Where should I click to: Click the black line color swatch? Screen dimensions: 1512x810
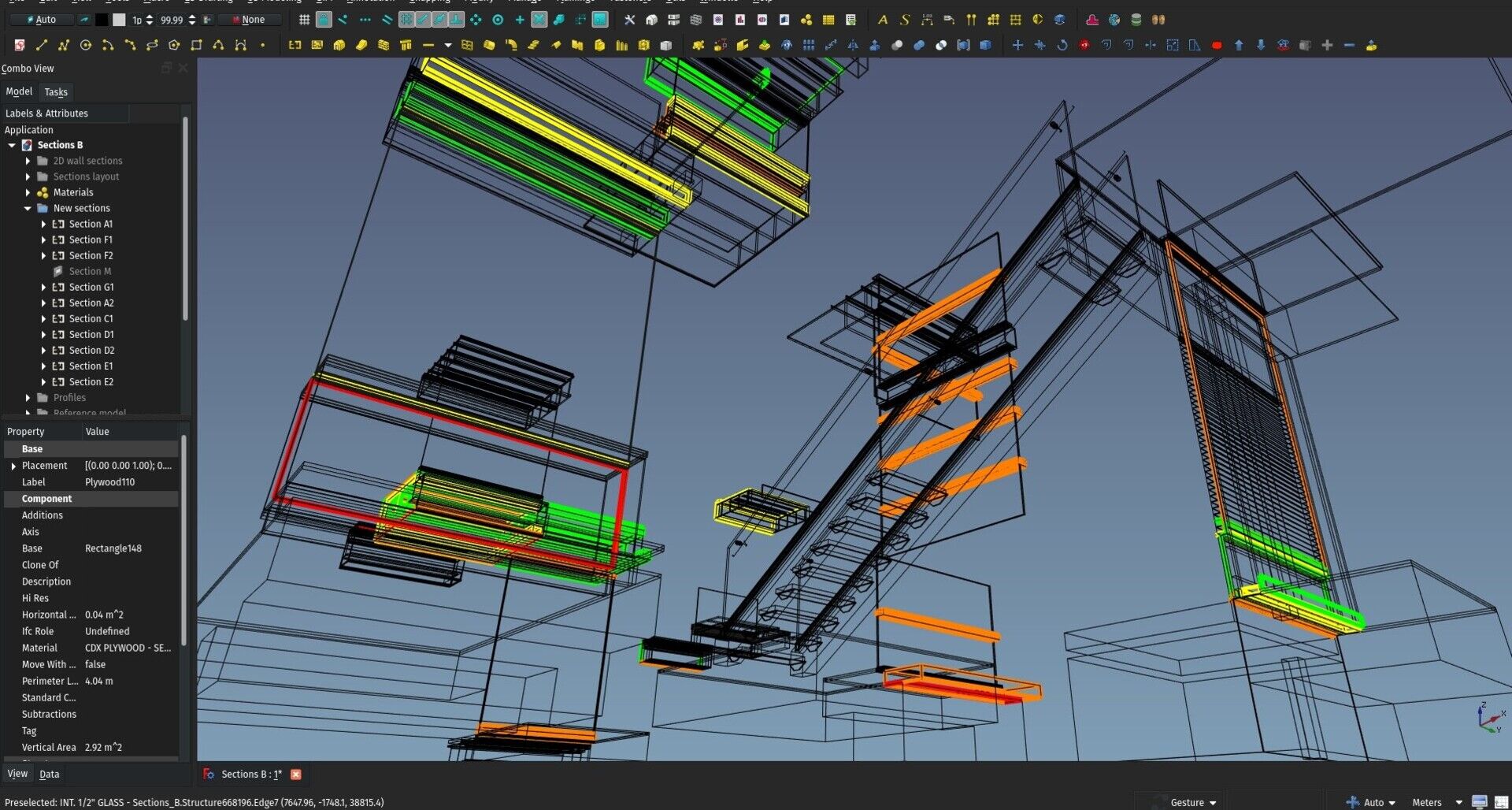pos(102,20)
